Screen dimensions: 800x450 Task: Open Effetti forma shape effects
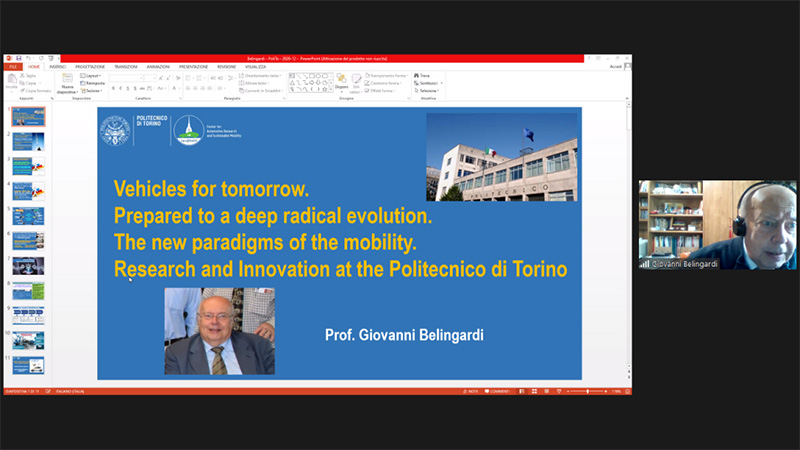[x=380, y=91]
